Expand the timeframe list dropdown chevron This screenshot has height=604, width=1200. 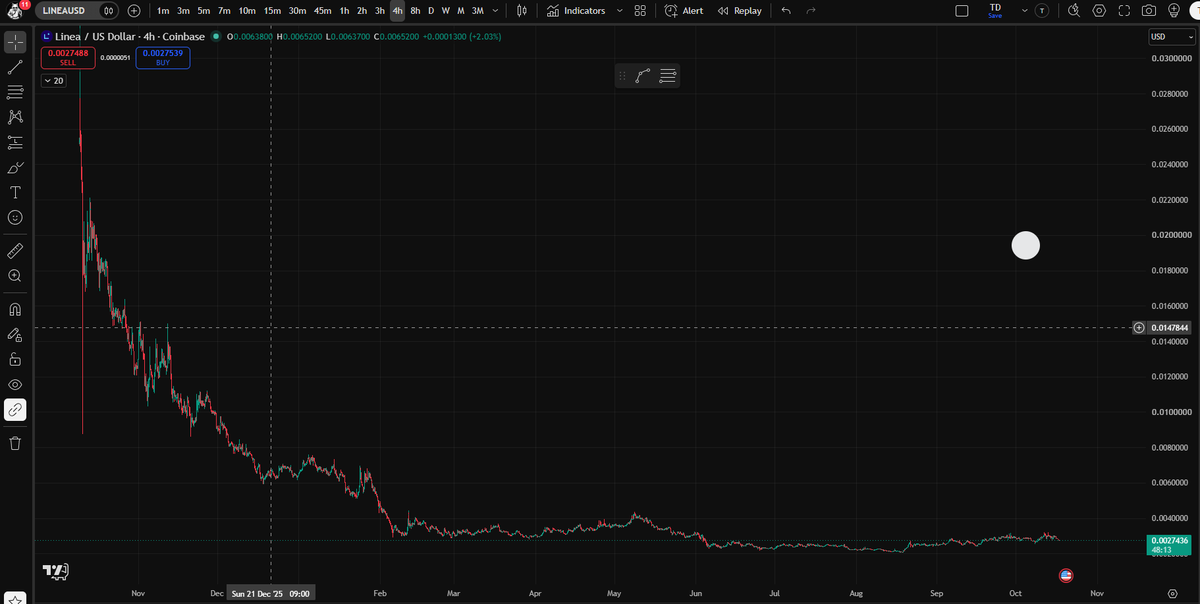496,10
